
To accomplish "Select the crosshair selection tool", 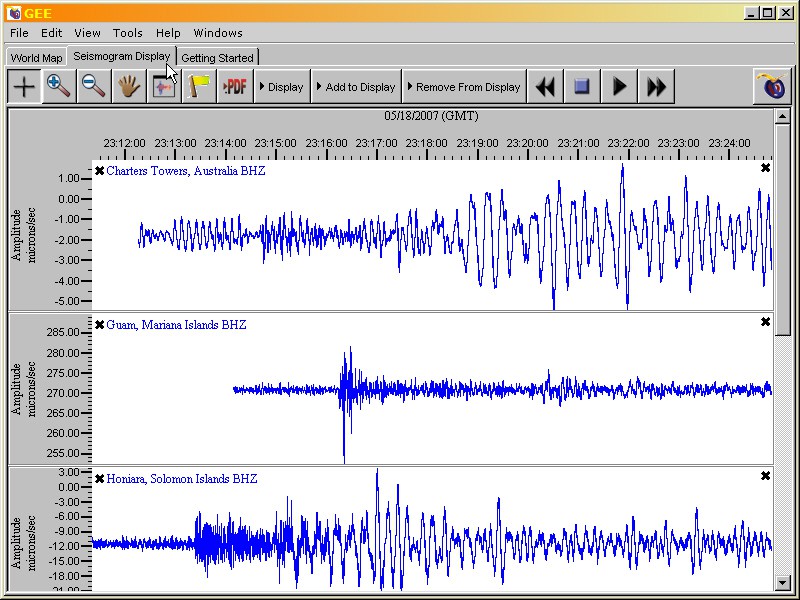I will (24, 87).
